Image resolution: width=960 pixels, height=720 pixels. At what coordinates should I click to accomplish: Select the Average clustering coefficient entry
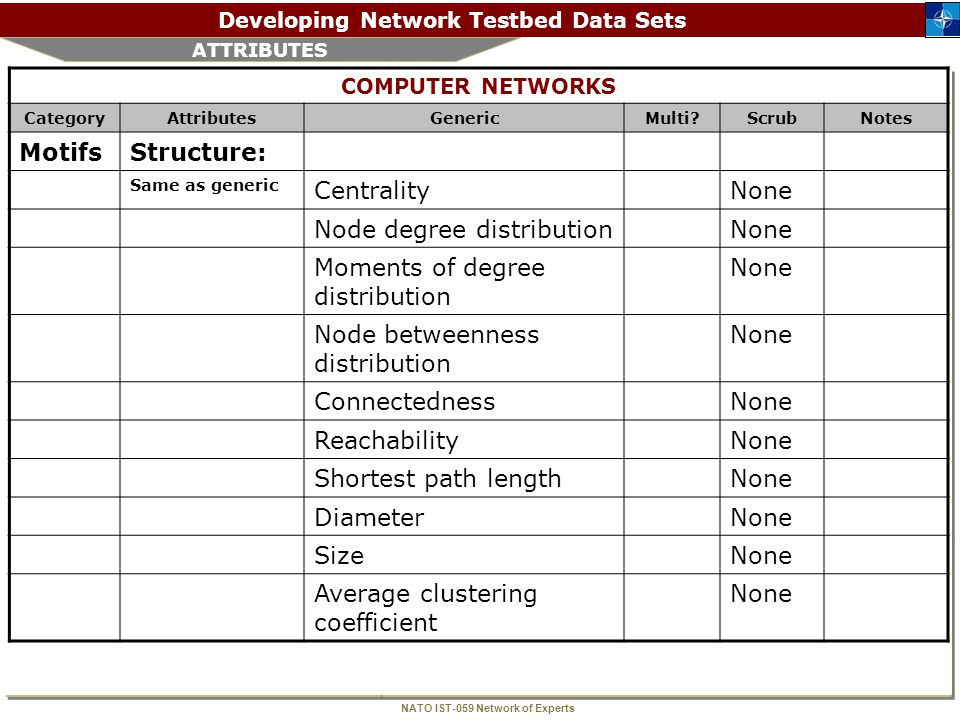[426, 608]
